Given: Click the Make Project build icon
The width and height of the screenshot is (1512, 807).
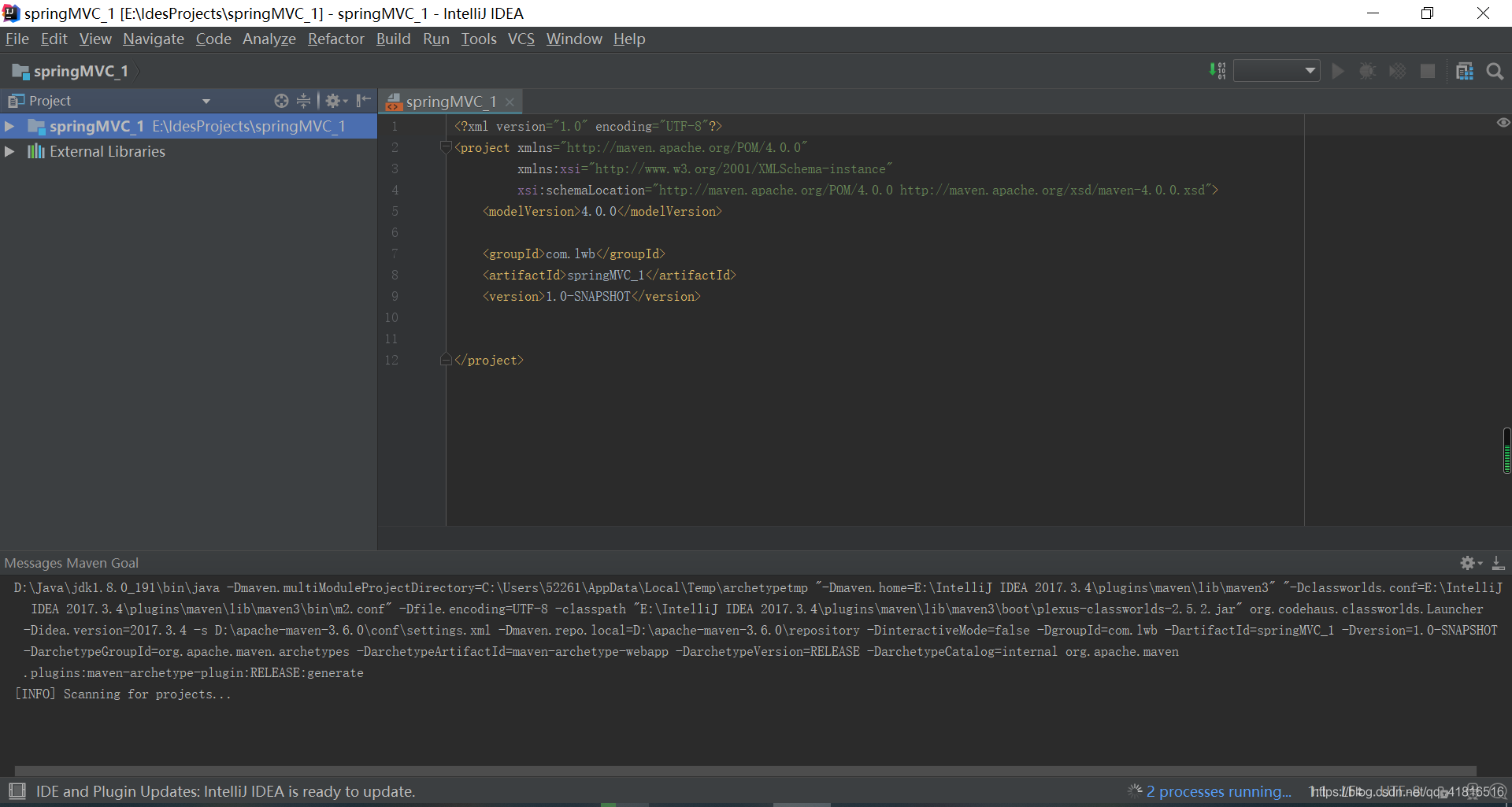Looking at the screenshot, I should pyautogui.click(x=1217, y=71).
